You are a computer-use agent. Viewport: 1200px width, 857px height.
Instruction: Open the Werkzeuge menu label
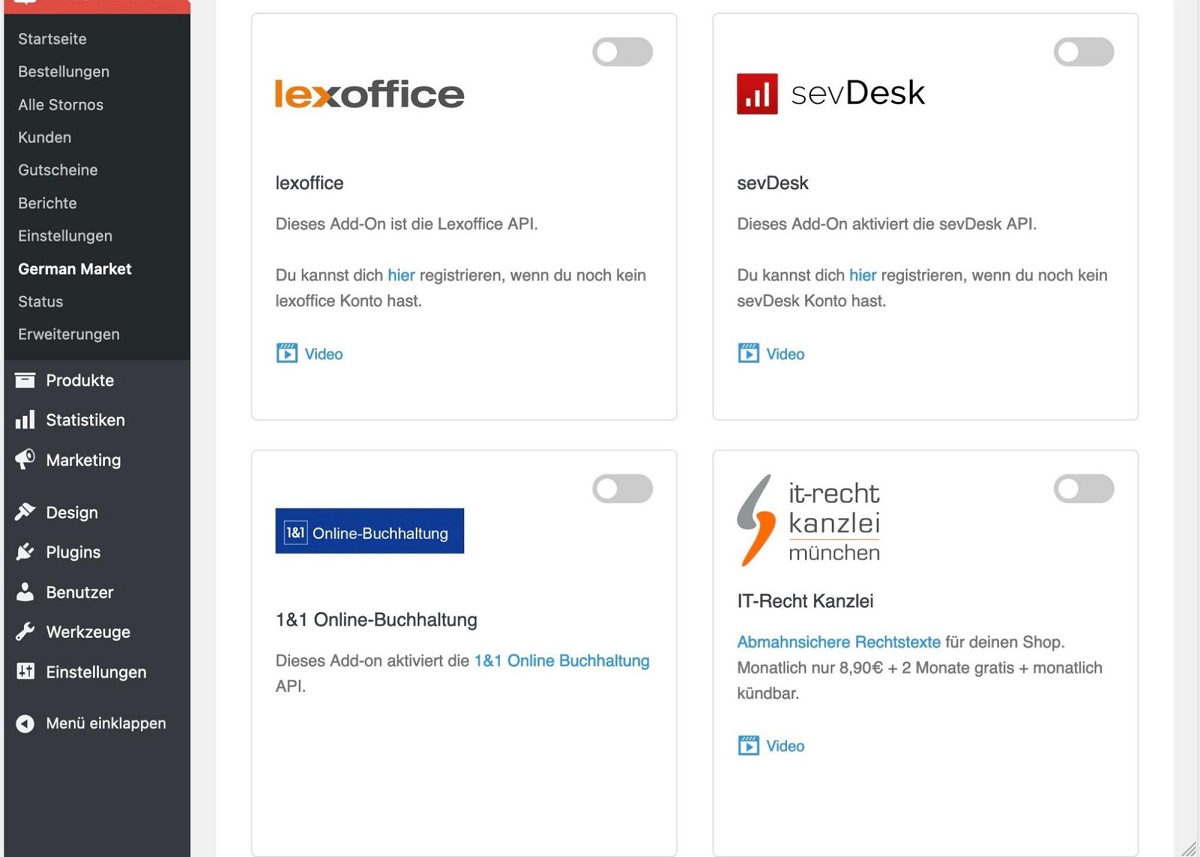[x=88, y=632]
